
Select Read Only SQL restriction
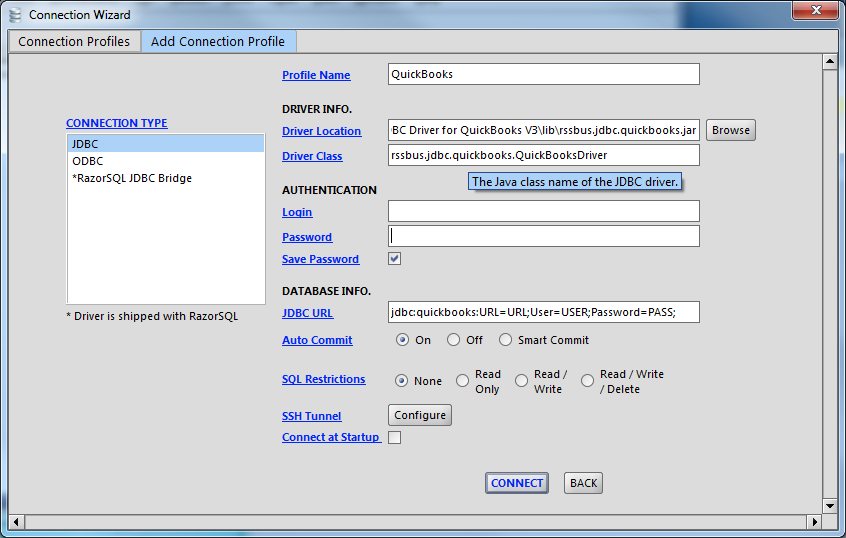(462, 381)
